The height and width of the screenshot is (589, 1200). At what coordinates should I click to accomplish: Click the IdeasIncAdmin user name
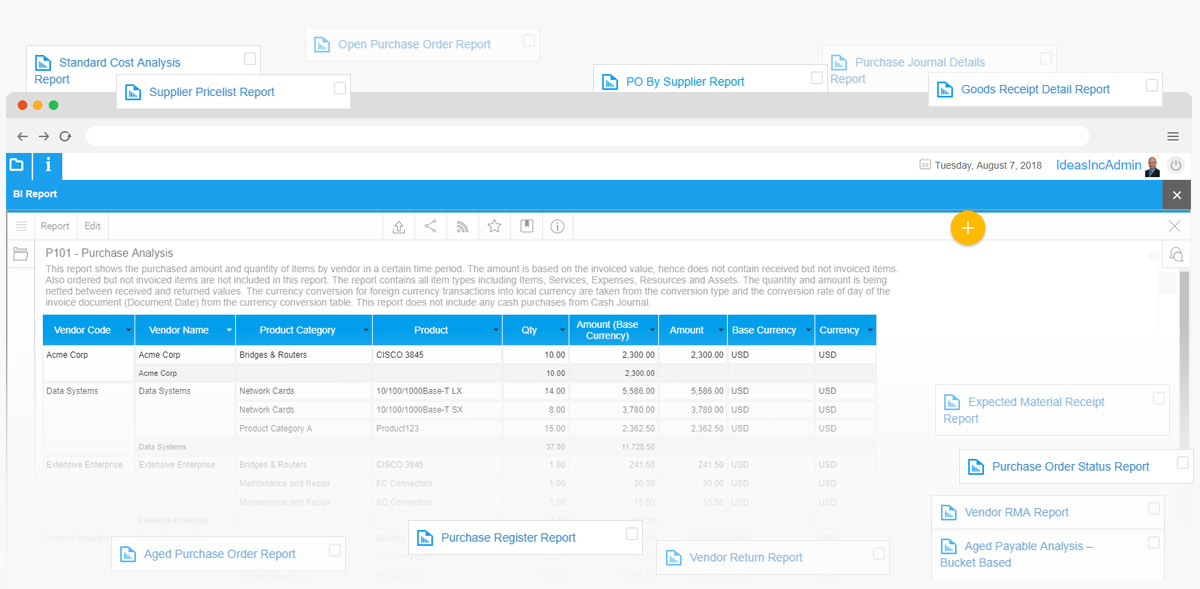pos(1098,166)
